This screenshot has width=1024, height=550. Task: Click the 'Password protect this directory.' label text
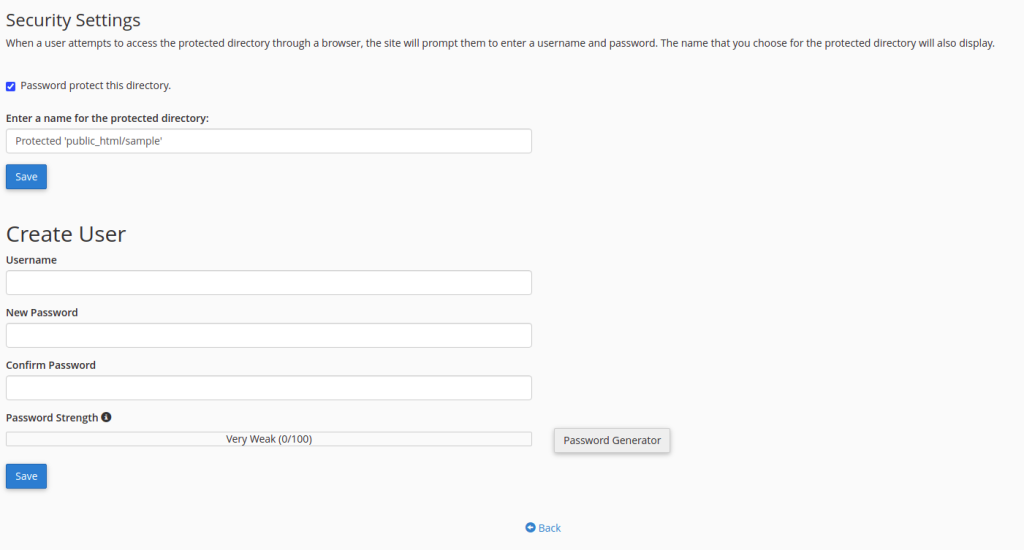click(x=95, y=86)
